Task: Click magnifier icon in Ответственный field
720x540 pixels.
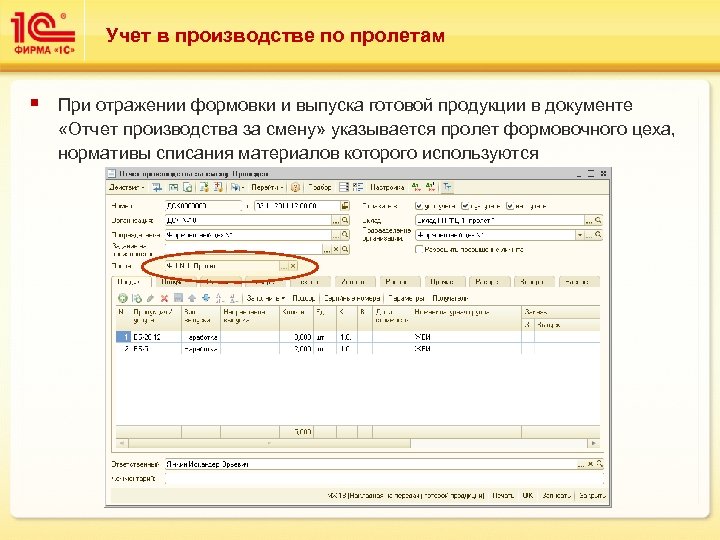Action: 599,464
